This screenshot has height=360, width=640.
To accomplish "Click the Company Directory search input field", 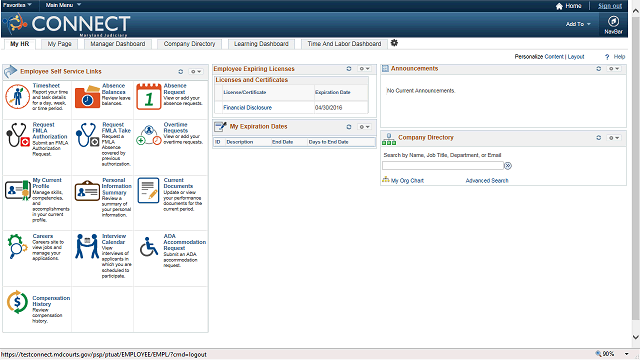I will pyautogui.click(x=443, y=165).
